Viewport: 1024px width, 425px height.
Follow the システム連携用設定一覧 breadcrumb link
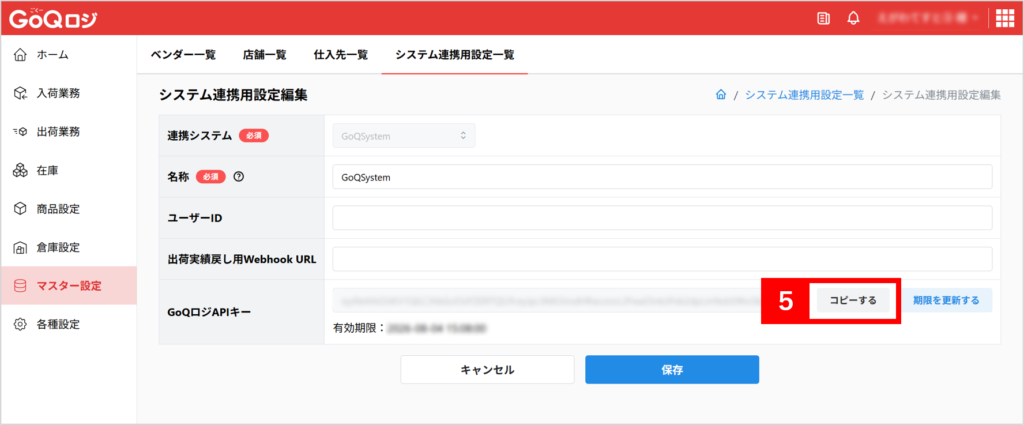click(x=805, y=95)
